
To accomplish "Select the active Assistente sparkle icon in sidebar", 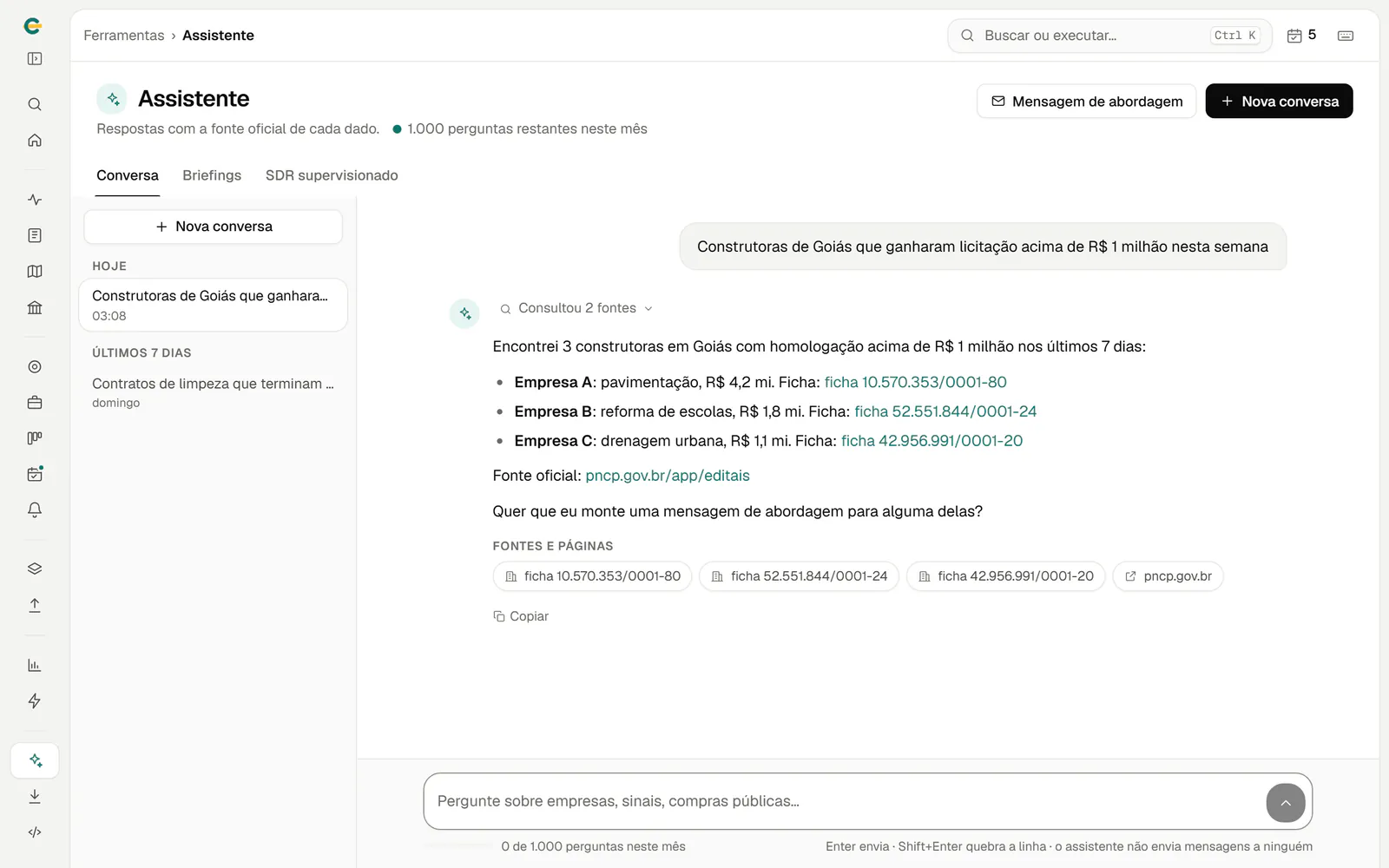I will [35, 760].
